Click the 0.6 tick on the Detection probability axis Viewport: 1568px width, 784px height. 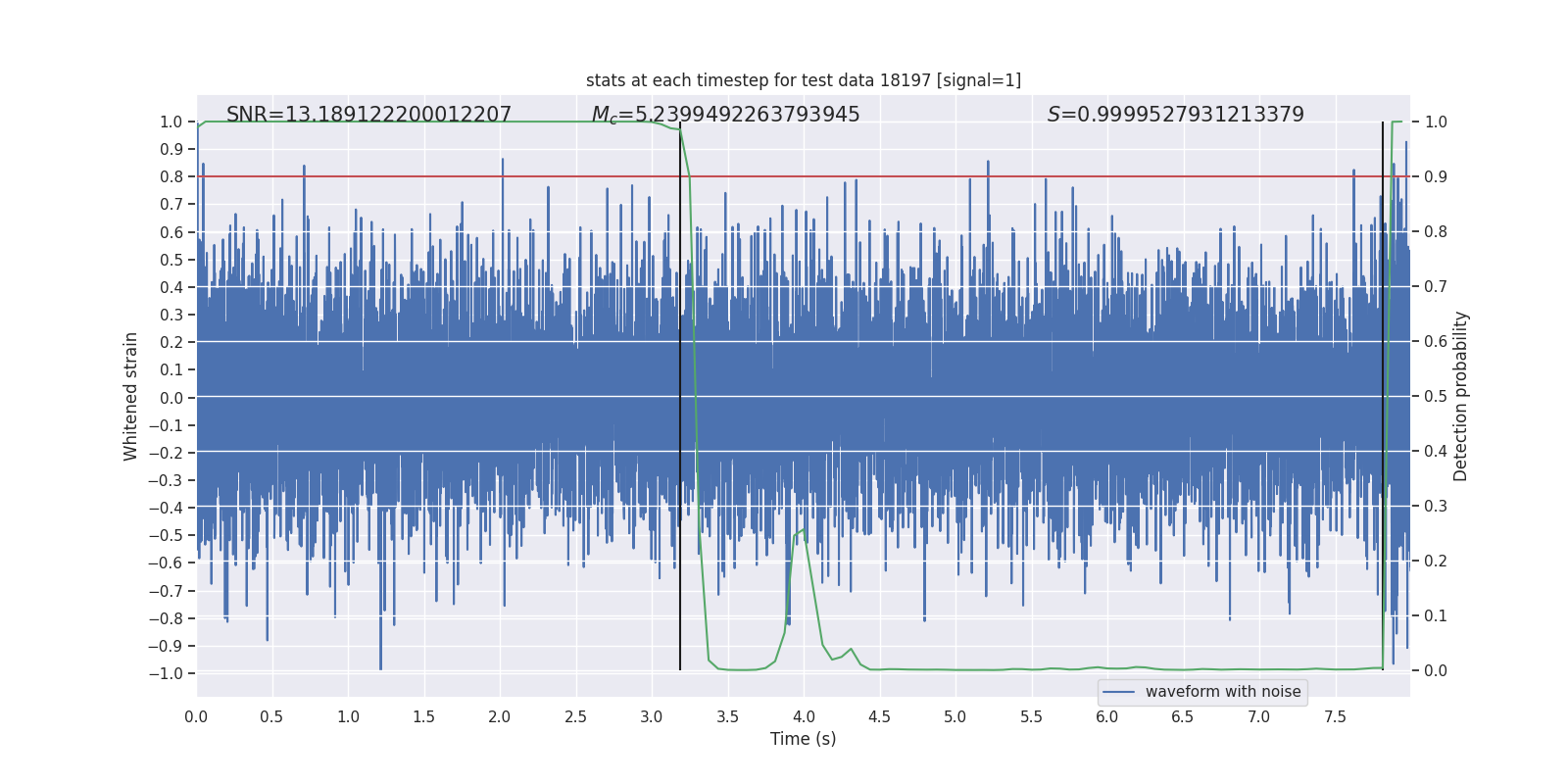[x=1436, y=341]
